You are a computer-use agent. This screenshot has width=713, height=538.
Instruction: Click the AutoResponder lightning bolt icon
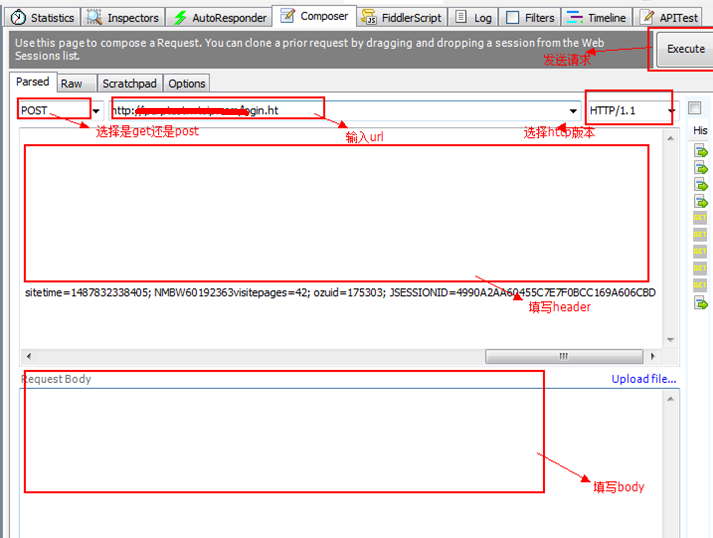coord(180,18)
